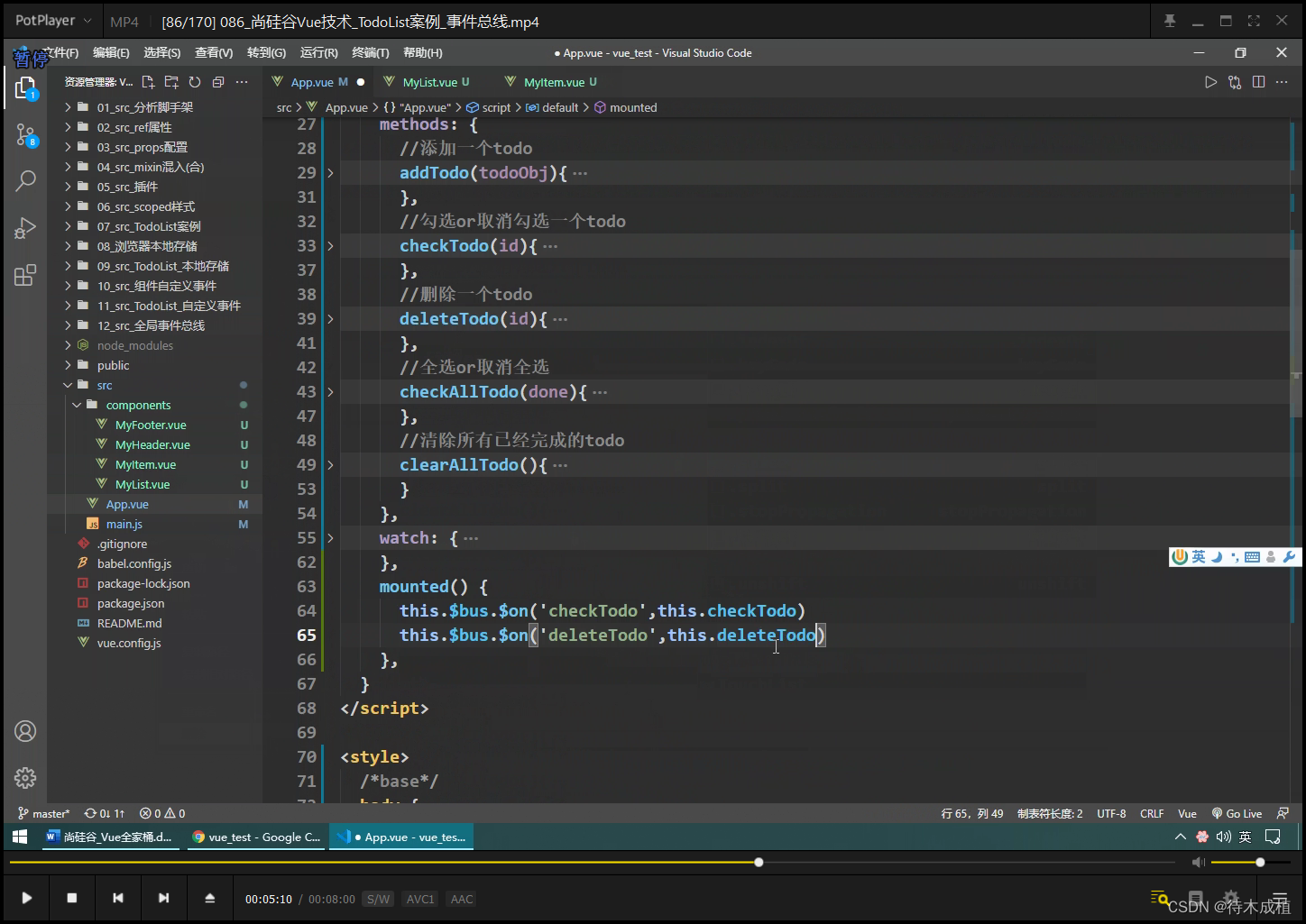Click breadcrumb item mounted
This screenshot has height=924, width=1306.
[633, 107]
